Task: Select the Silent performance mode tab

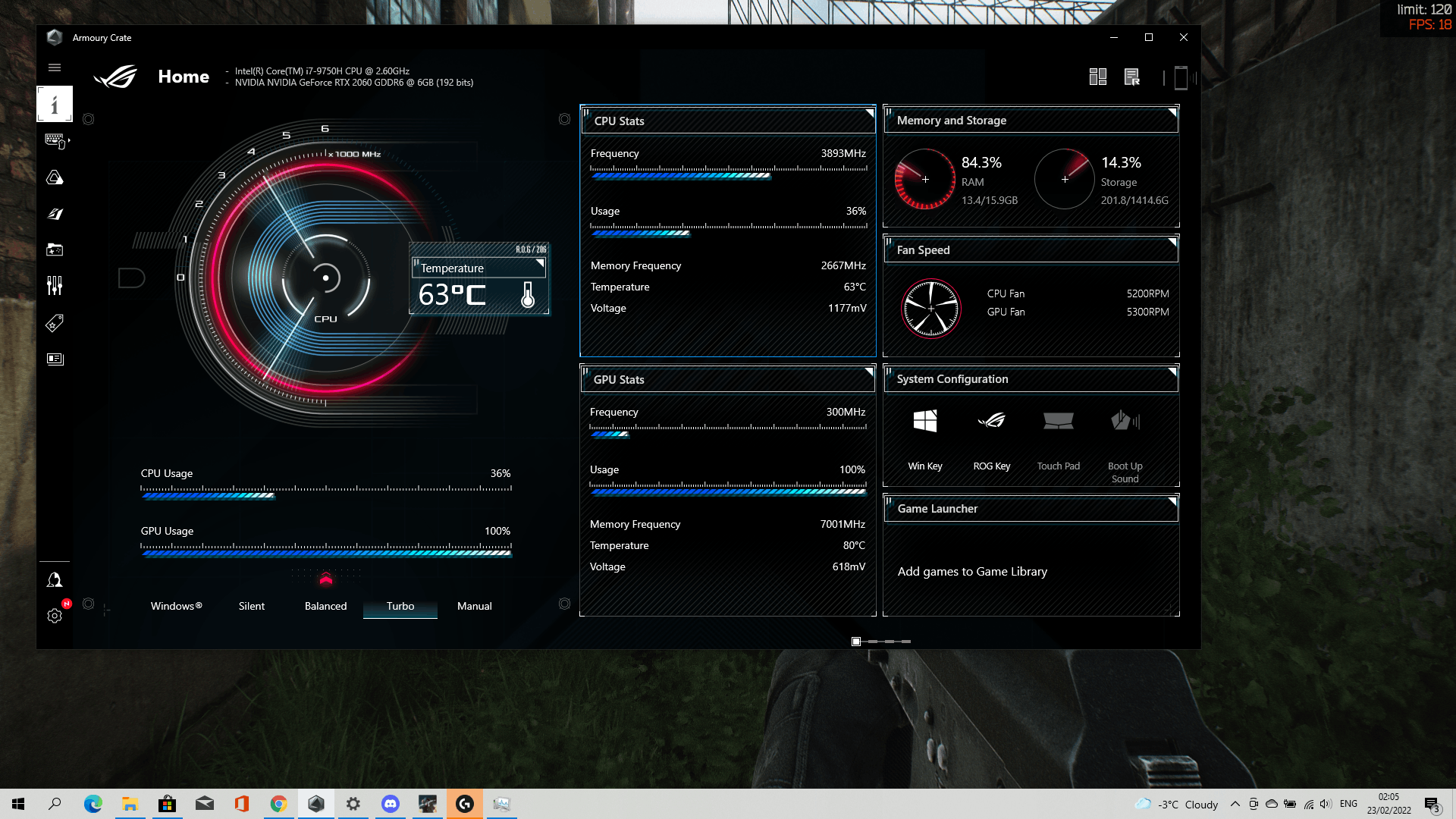Action: 252,605
